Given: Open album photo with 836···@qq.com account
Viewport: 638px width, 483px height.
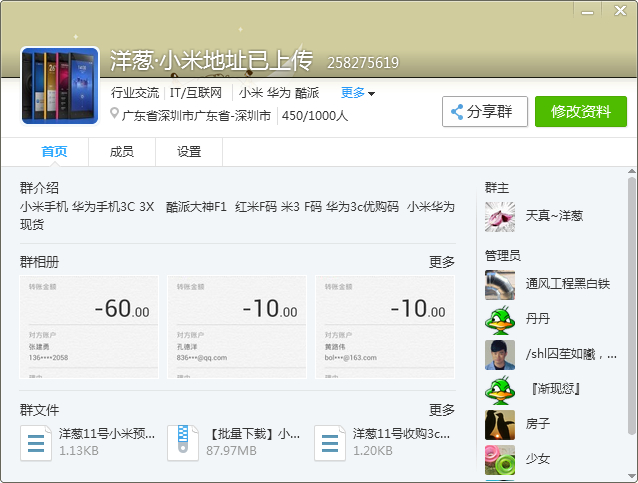Looking at the screenshot, I should [237, 327].
